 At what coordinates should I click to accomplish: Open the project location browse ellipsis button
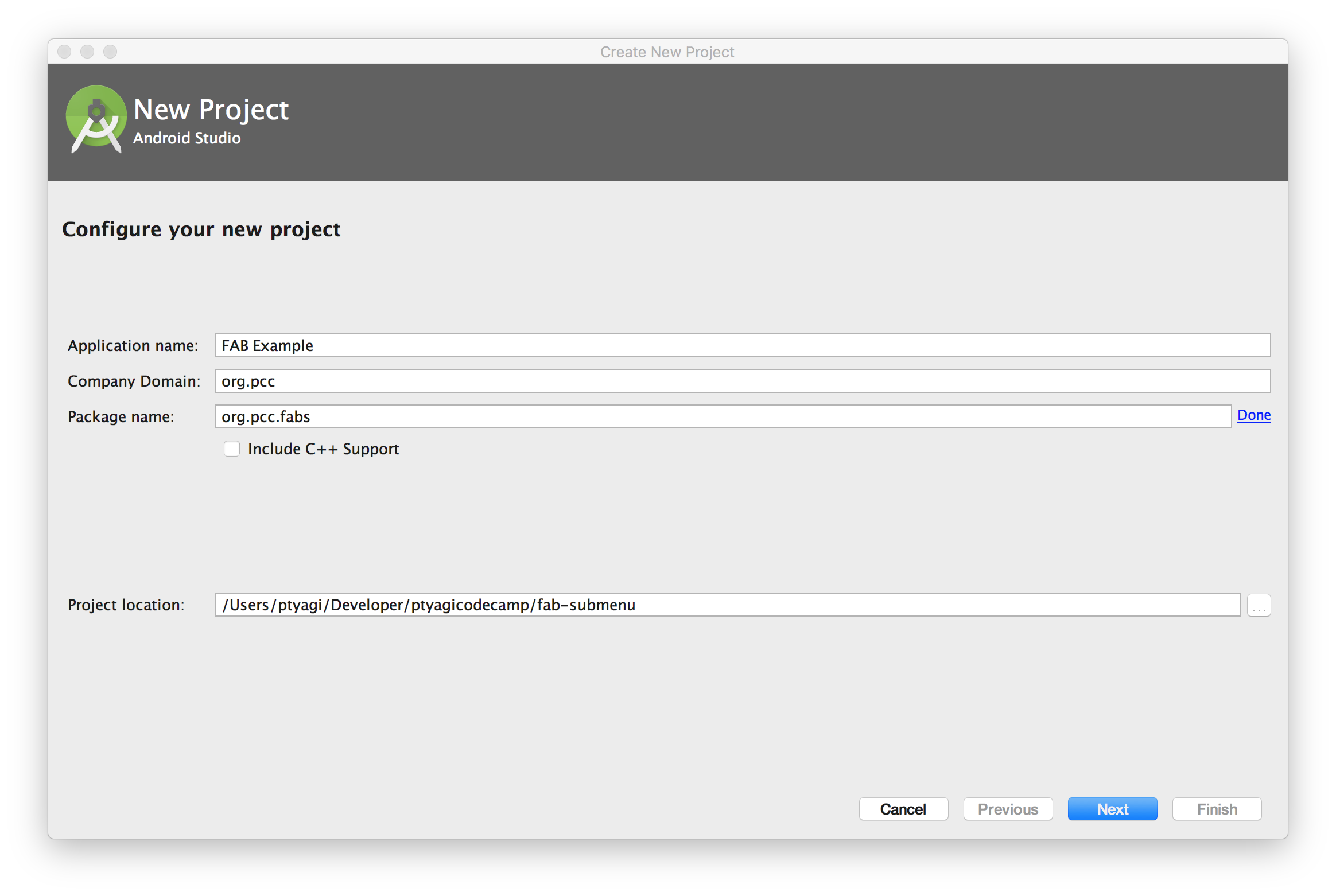(1259, 605)
